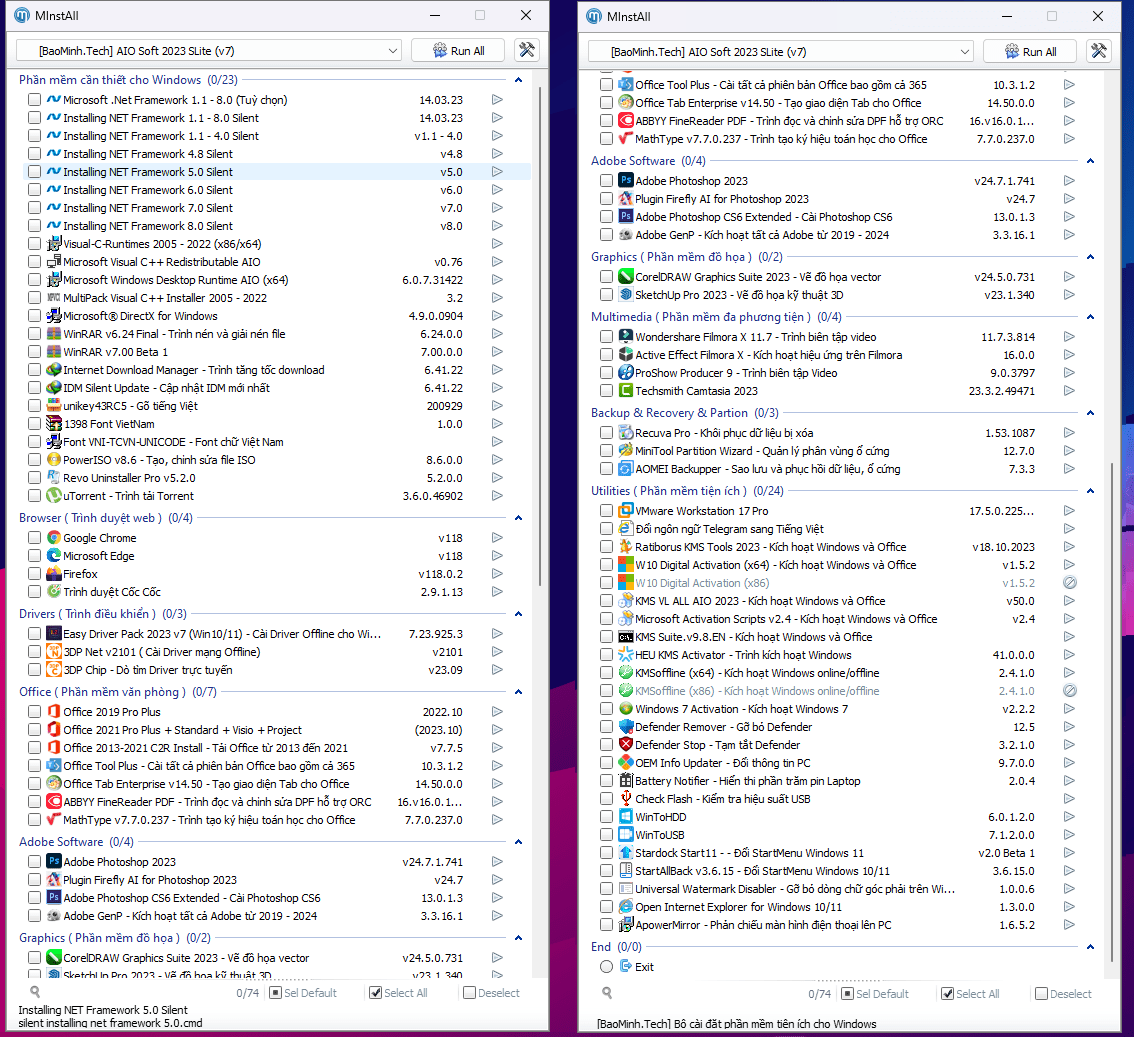The image size is (1134, 1037).
Task: Select the Exit radio button
Action: tap(606, 967)
